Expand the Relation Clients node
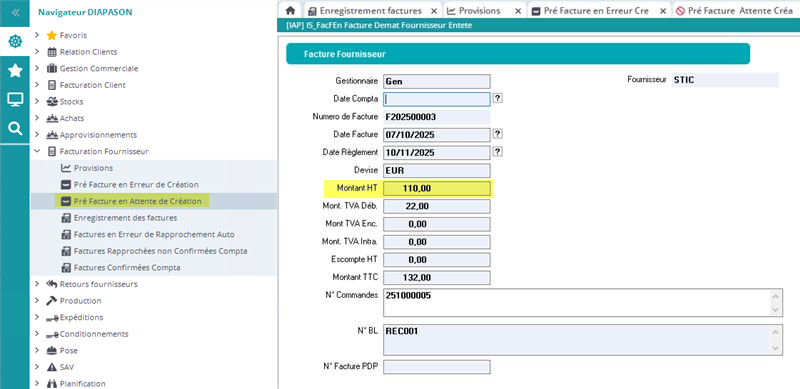Screen dimensions: 800x389 tap(37, 52)
